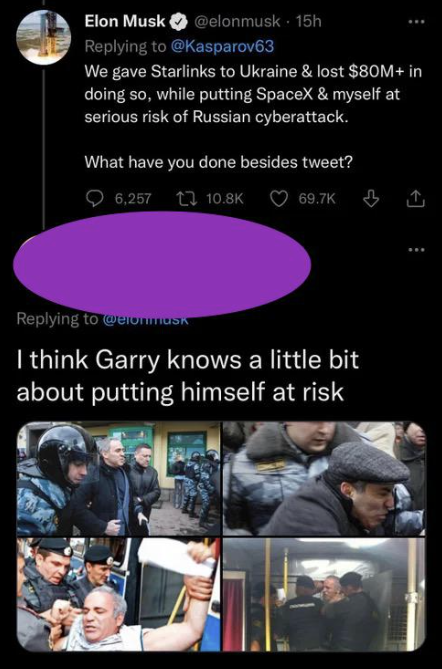Image resolution: width=442 pixels, height=669 pixels.
Task: Click the verified badge beside Elon Musk
Action: (177, 21)
